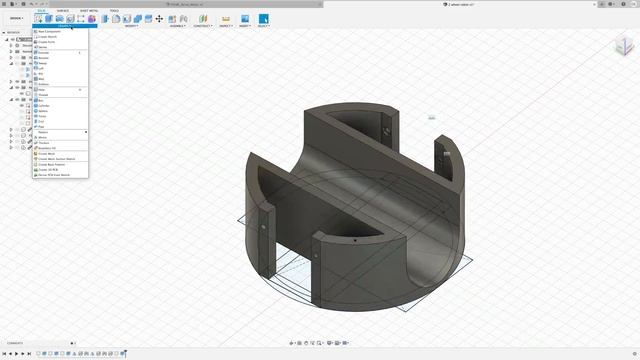The height and width of the screenshot is (360, 640).
Task: Pick Pipe in the Create menu
Action: coord(60,127)
